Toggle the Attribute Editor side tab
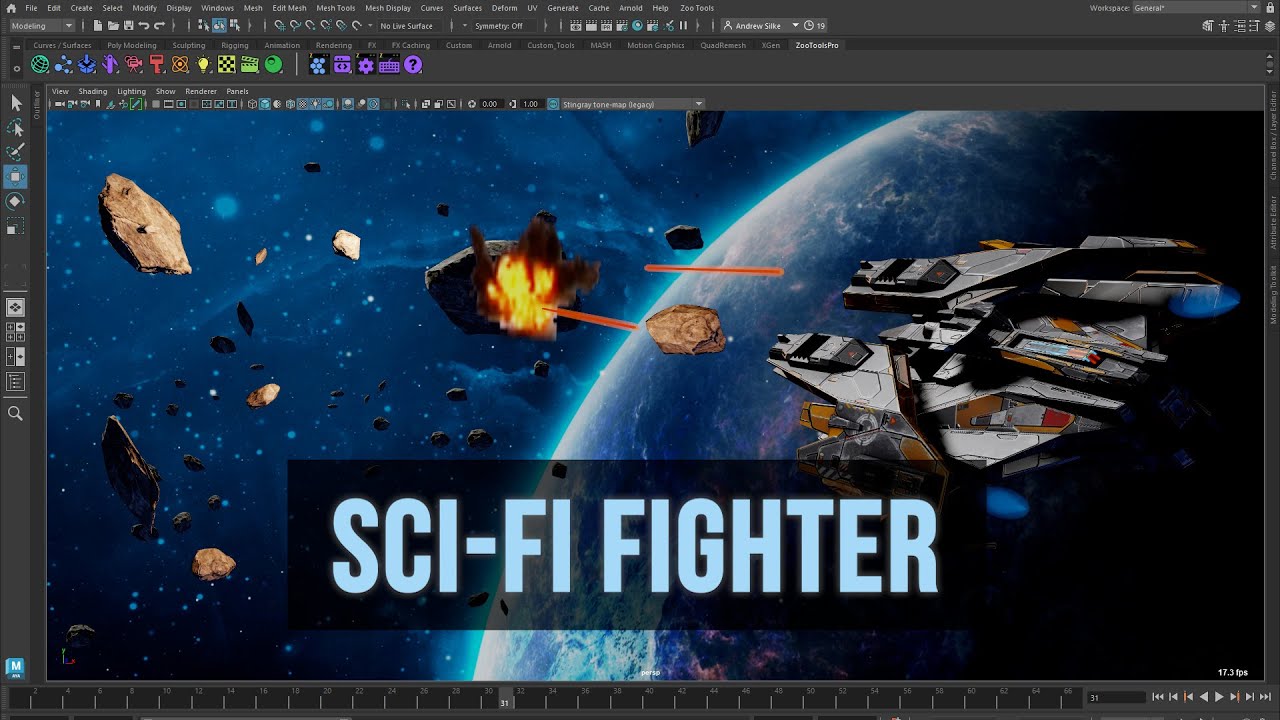Image resolution: width=1280 pixels, height=720 pixels. point(1274,222)
